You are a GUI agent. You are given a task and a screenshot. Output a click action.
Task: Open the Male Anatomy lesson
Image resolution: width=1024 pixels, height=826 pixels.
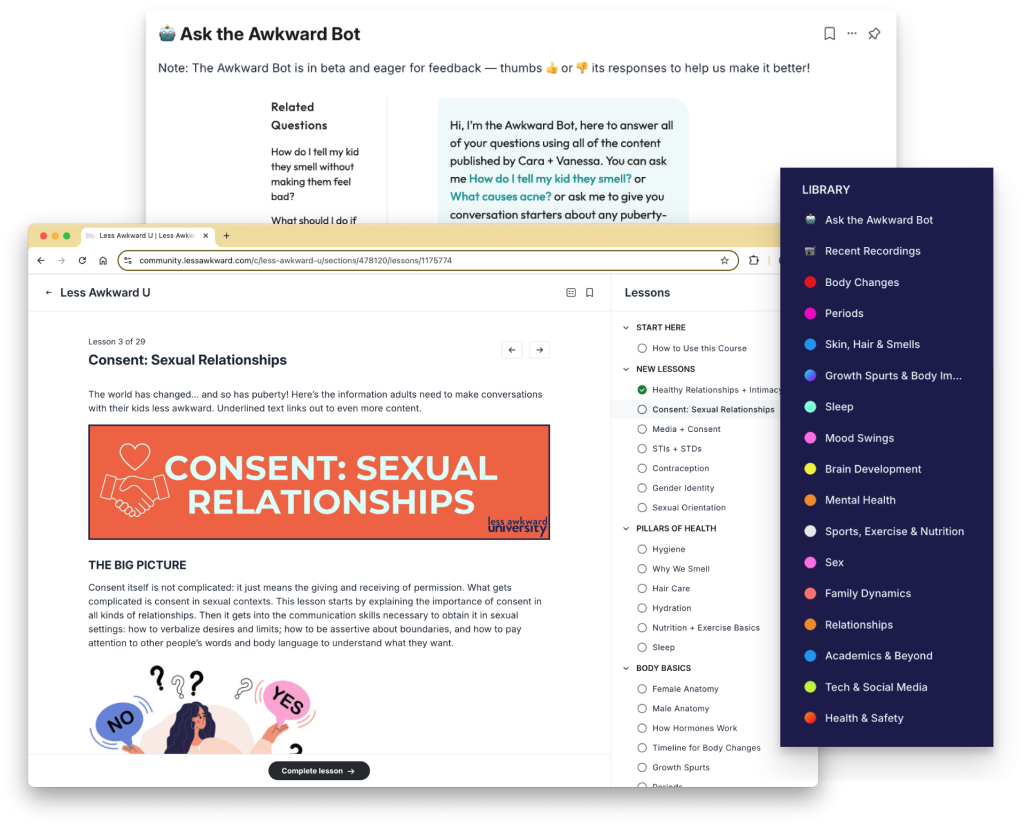coord(680,708)
